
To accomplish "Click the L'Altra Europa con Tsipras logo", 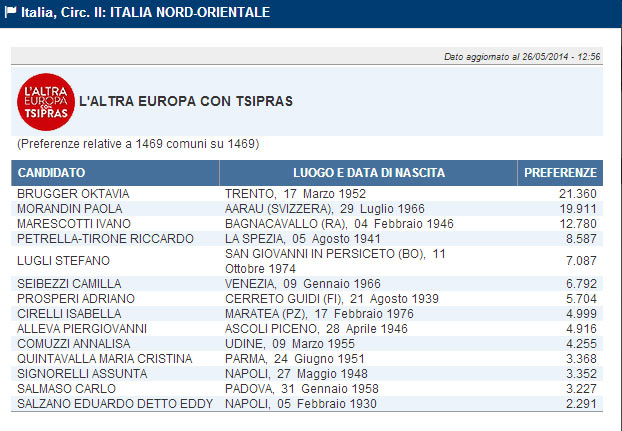I will point(46,102).
